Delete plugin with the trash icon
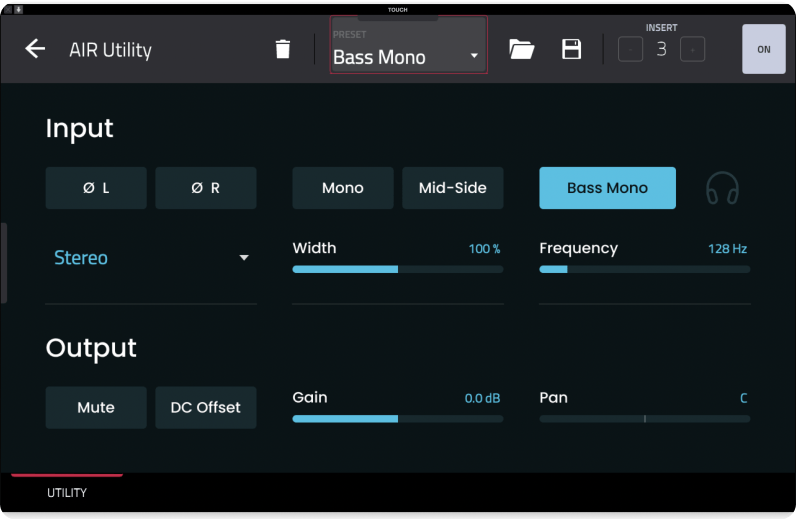Viewport: 796px width, 519px height. pyautogui.click(x=283, y=49)
